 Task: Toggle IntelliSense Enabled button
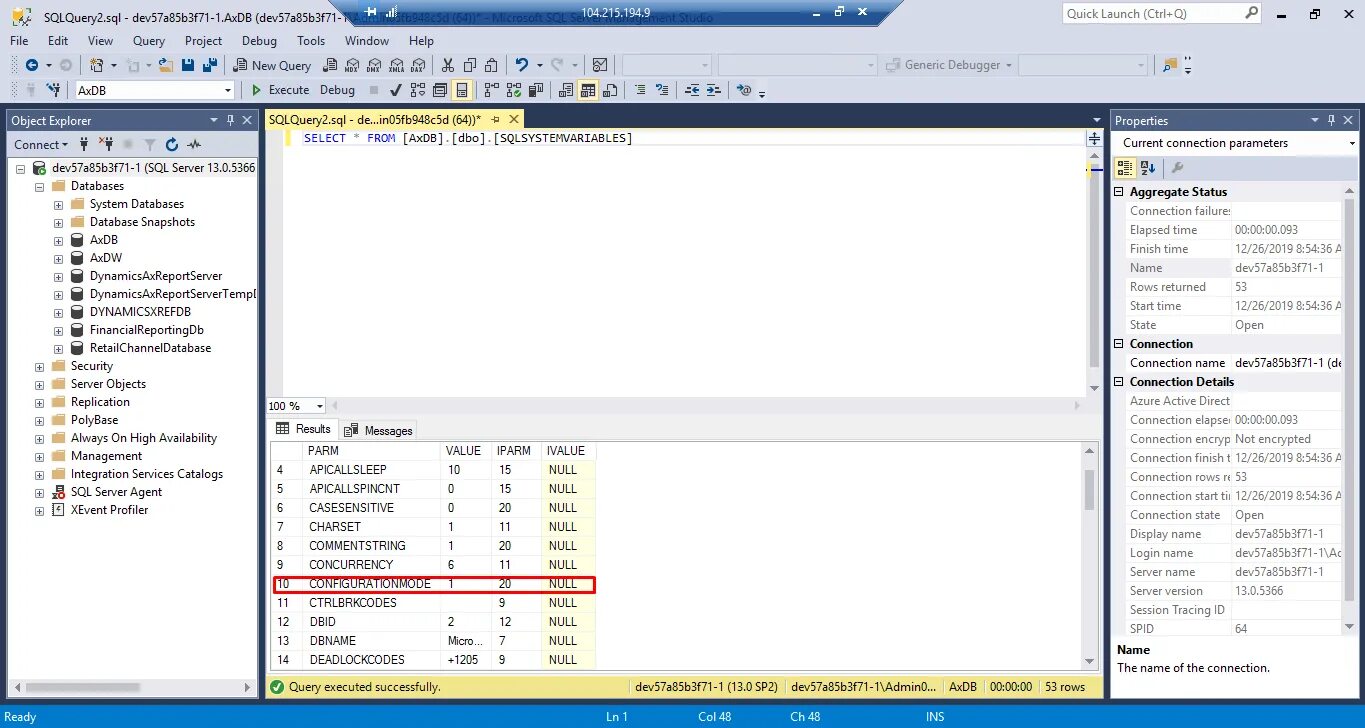click(x=462, y=90)
